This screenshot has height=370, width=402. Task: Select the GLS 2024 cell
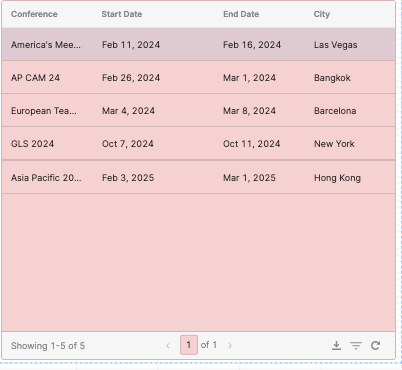click(x=32, y=144)
